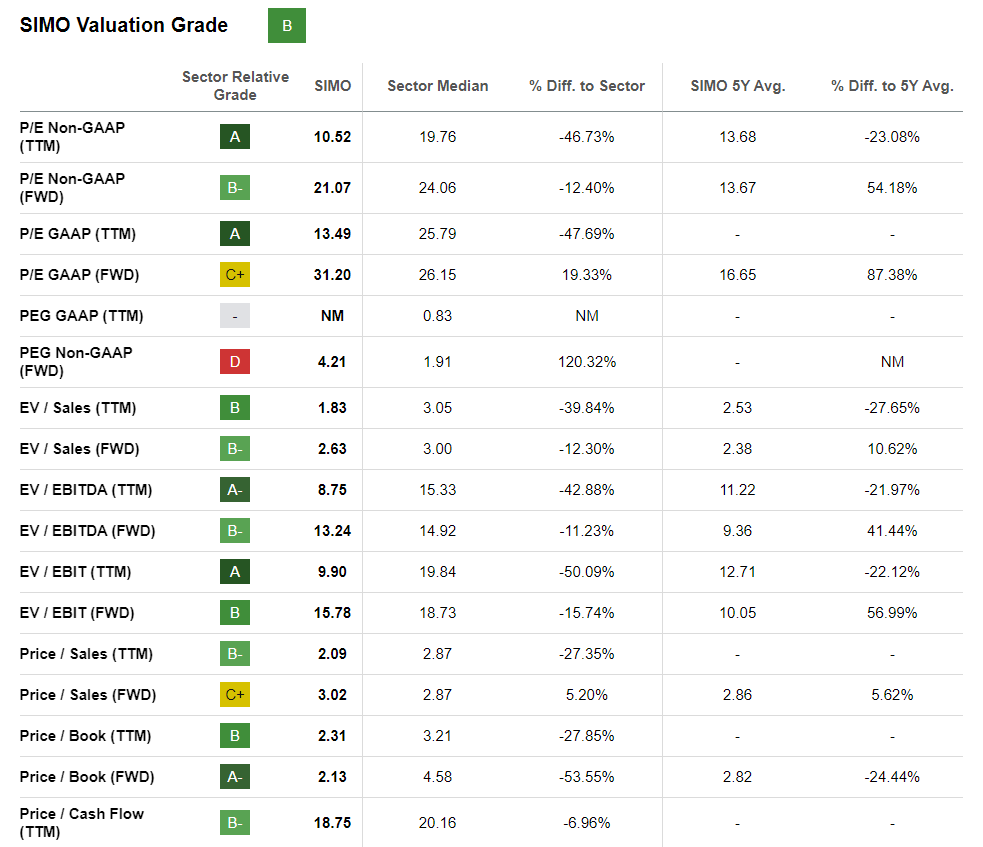Click the A grade badge for EV / EBIT (TTM)

pos(235,572)
